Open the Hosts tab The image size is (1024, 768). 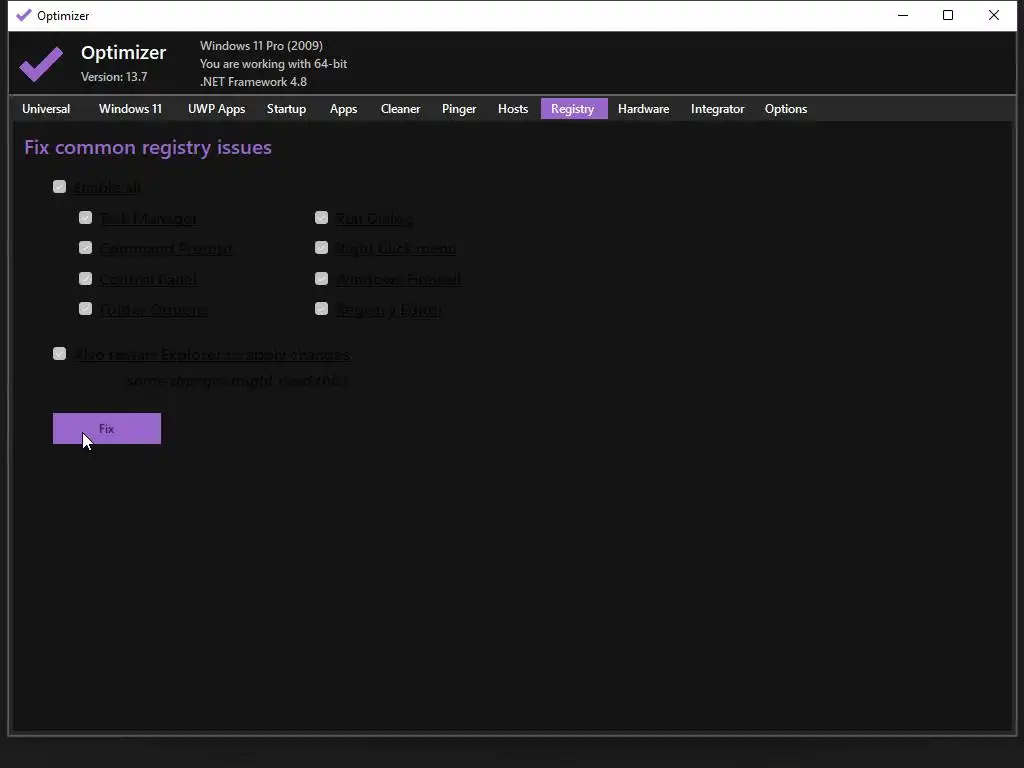coord(513,109)
